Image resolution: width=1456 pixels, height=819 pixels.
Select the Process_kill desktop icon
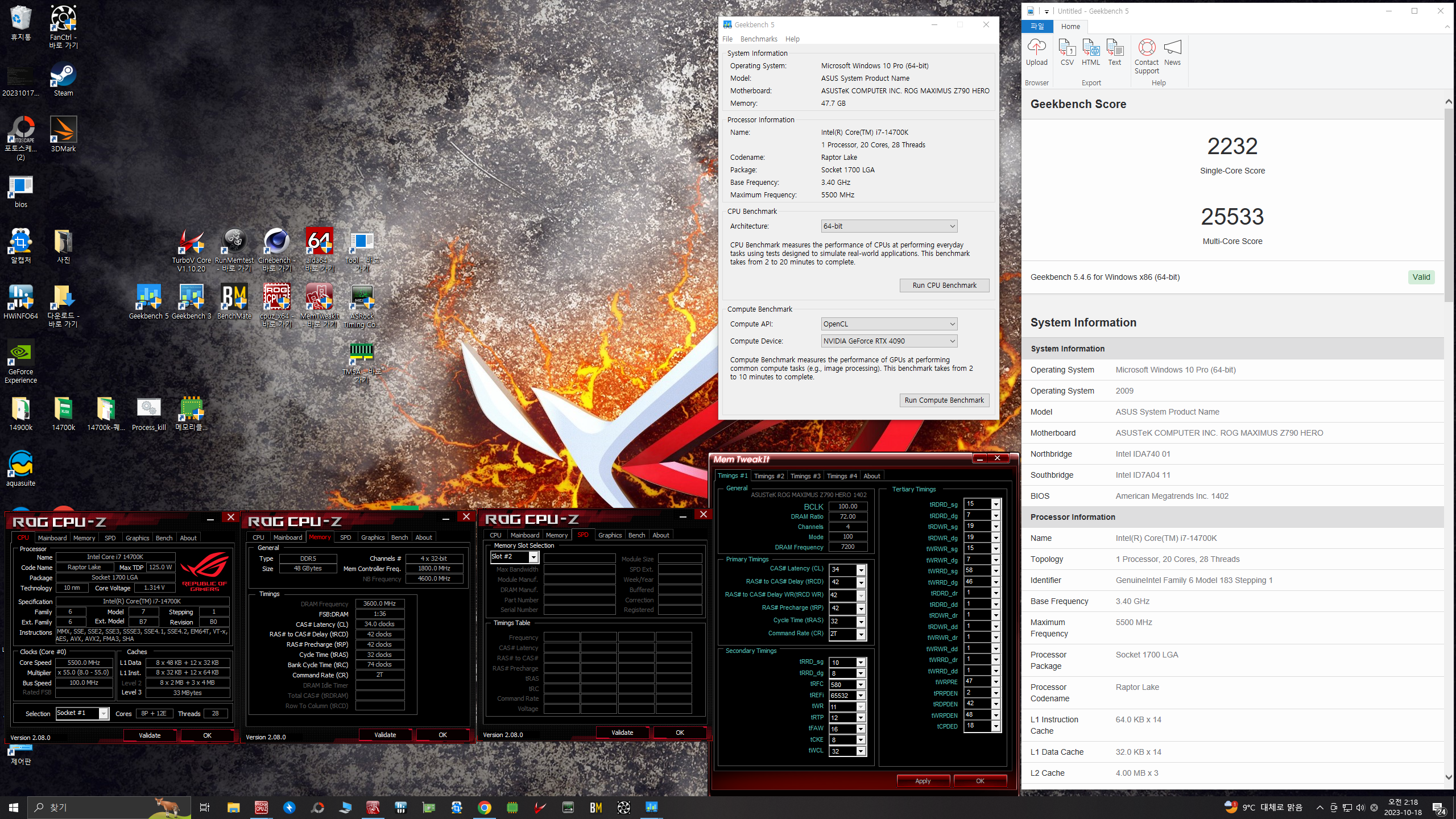(148, 414)
